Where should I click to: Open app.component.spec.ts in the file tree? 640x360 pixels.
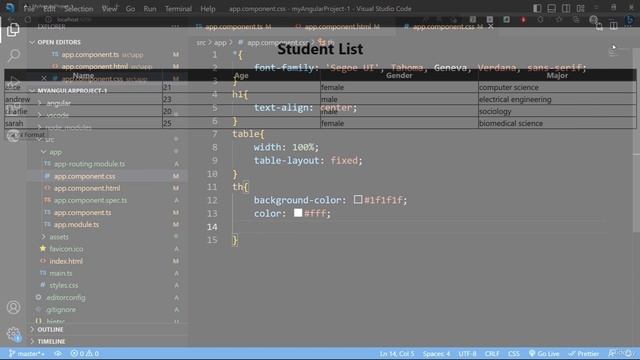(90, 200)
